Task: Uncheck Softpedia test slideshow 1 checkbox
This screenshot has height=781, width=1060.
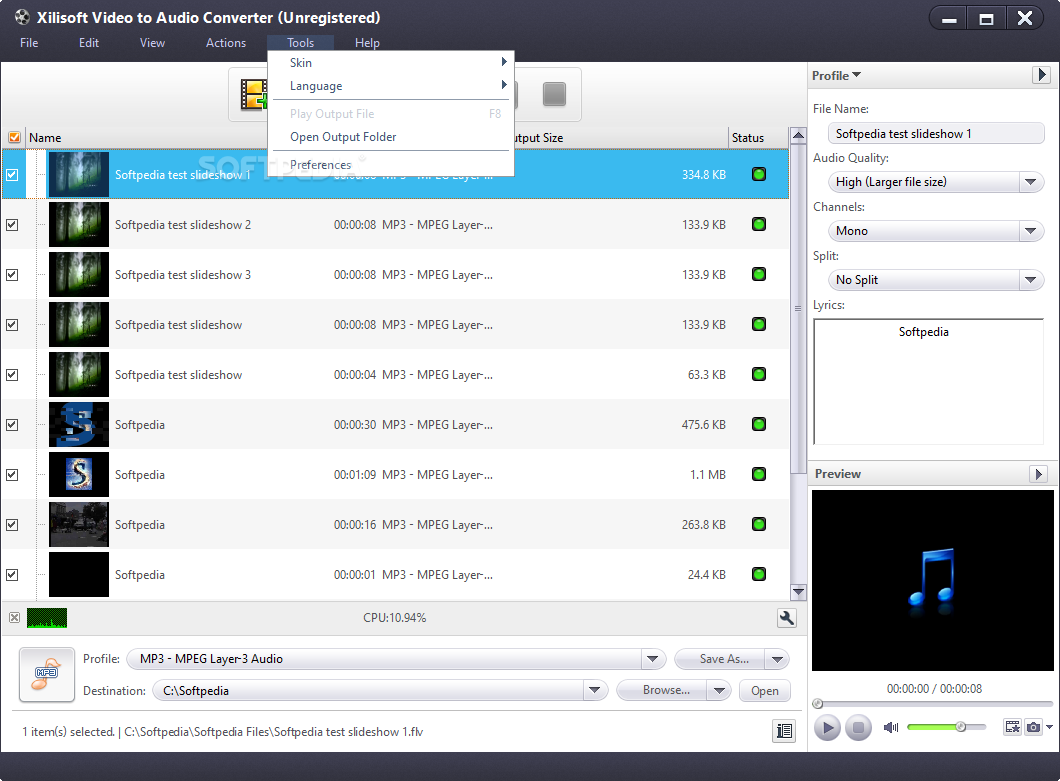Action: 12,174
